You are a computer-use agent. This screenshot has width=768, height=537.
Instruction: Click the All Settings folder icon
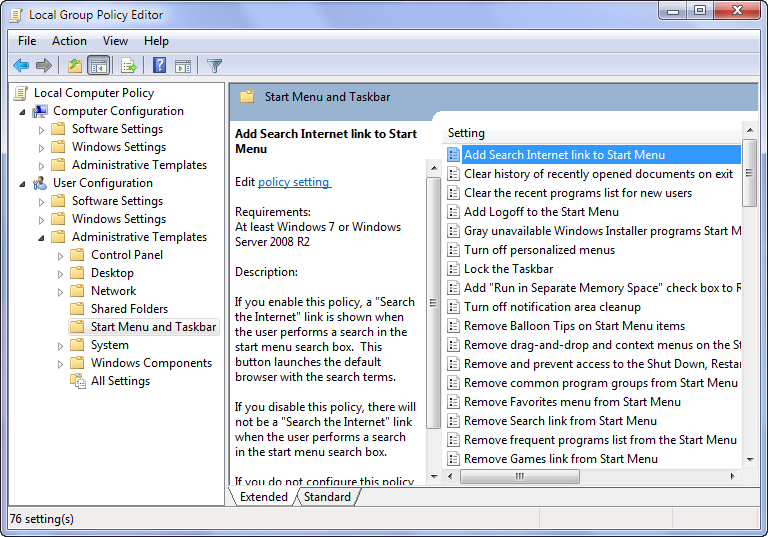78,381
